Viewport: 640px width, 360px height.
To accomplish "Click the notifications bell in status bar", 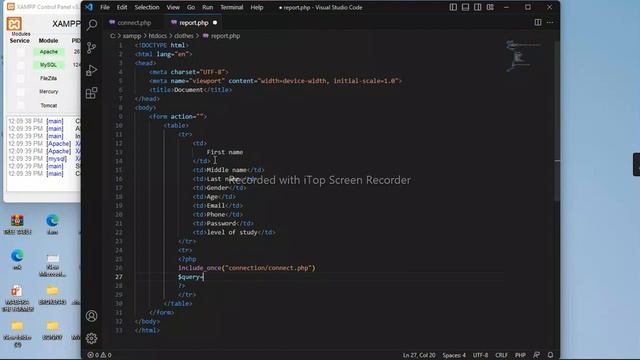I will [x=550, y=355].
